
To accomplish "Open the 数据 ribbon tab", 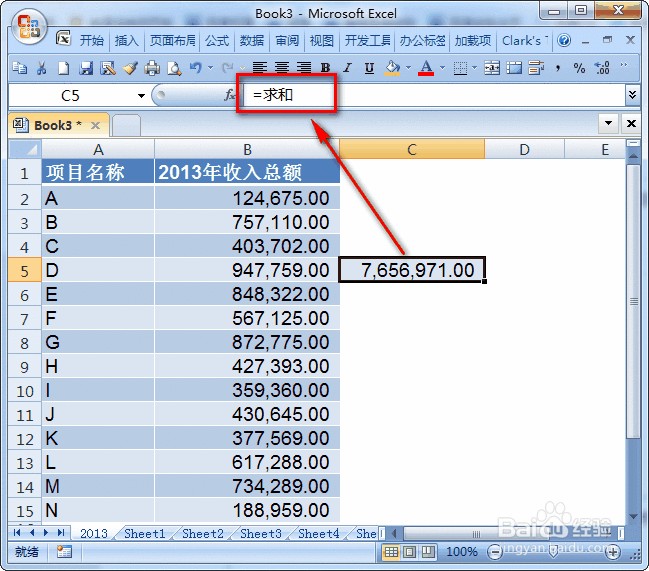I will point(252,41).
